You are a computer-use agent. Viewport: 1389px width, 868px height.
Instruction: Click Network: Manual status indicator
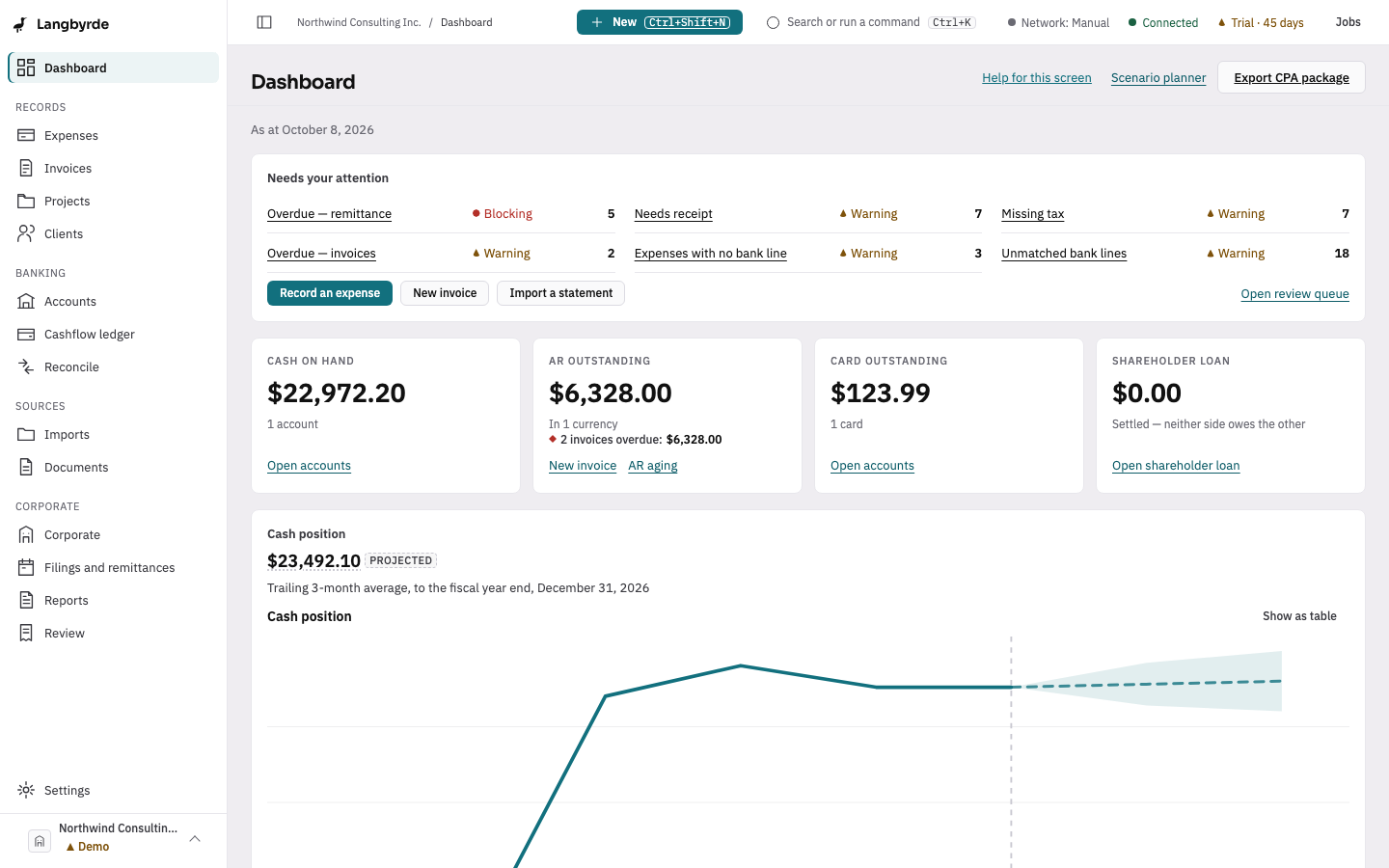point(1058,22)
